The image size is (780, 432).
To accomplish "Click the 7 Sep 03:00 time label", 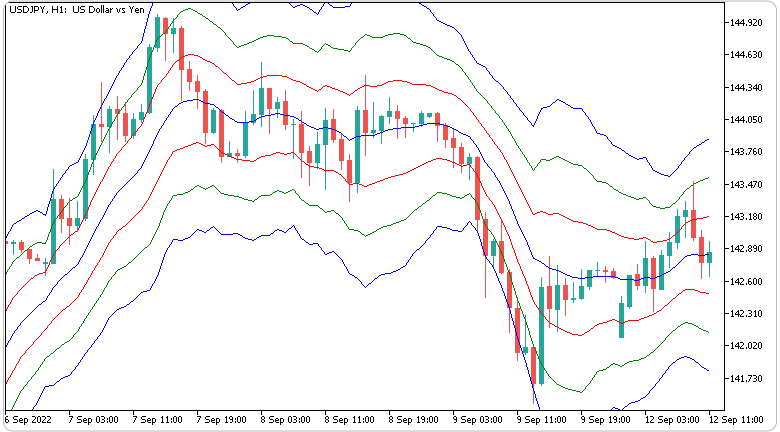I will click(x=93, y=419).
